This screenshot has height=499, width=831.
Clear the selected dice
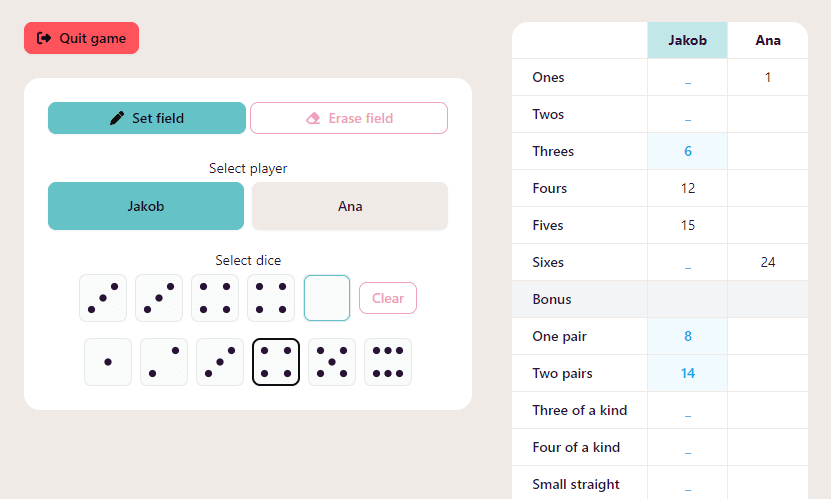point(388,298)
